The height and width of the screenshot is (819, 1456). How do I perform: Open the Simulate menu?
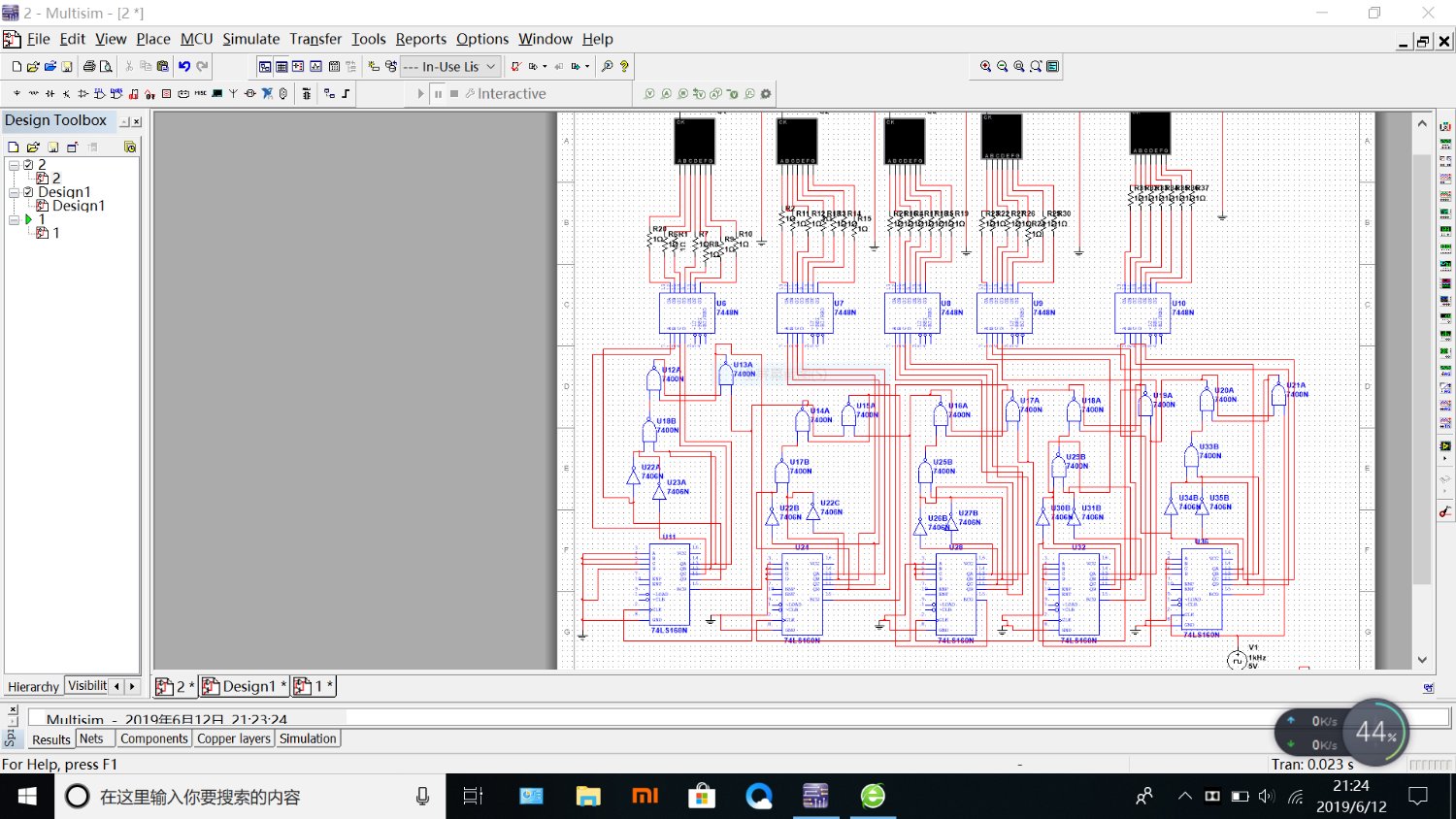250,39
